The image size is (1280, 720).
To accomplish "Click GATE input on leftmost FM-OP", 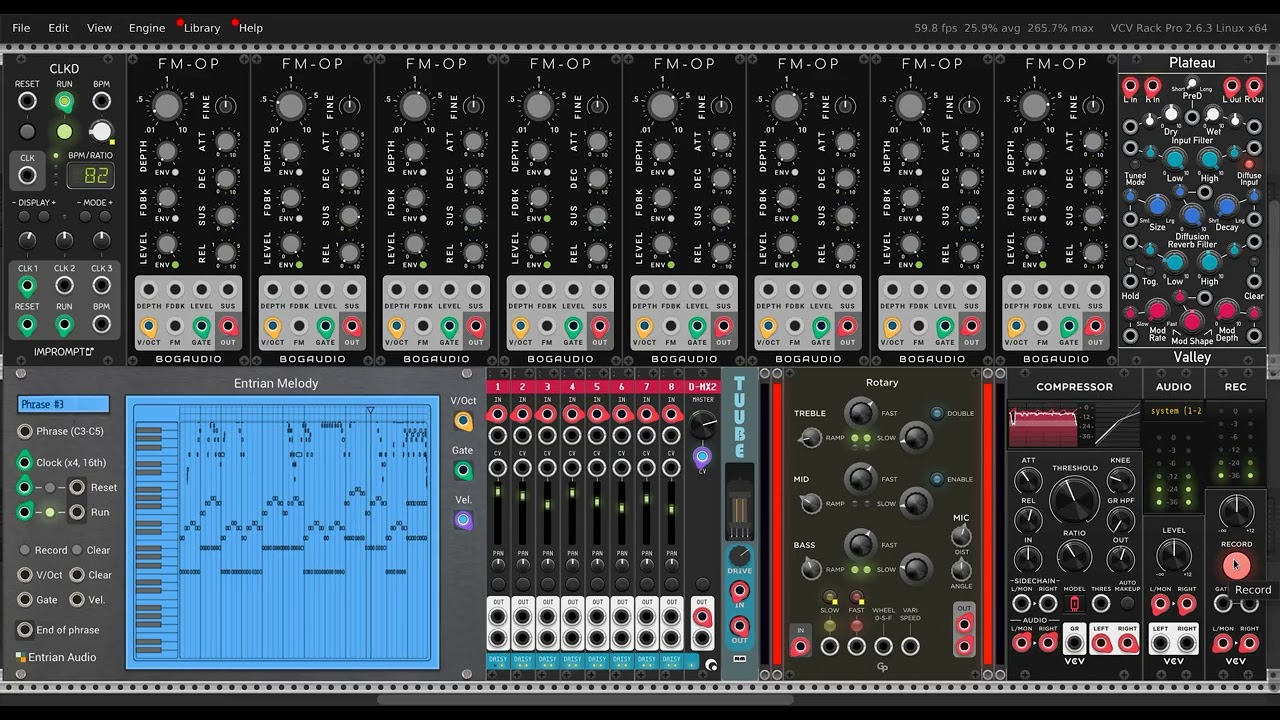I will click(201, 326).
